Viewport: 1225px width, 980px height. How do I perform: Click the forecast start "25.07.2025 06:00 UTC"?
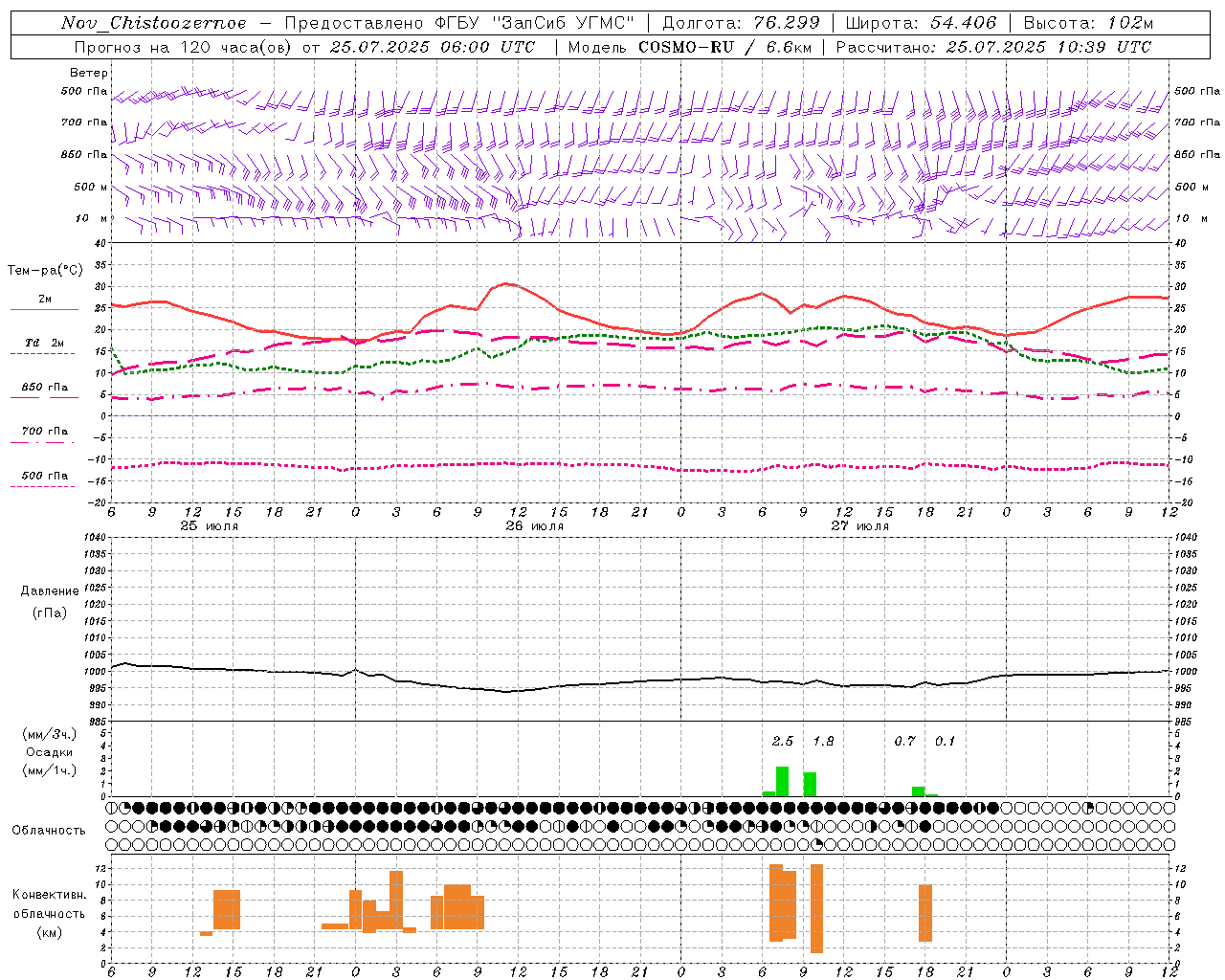click(x=432, y=47)
